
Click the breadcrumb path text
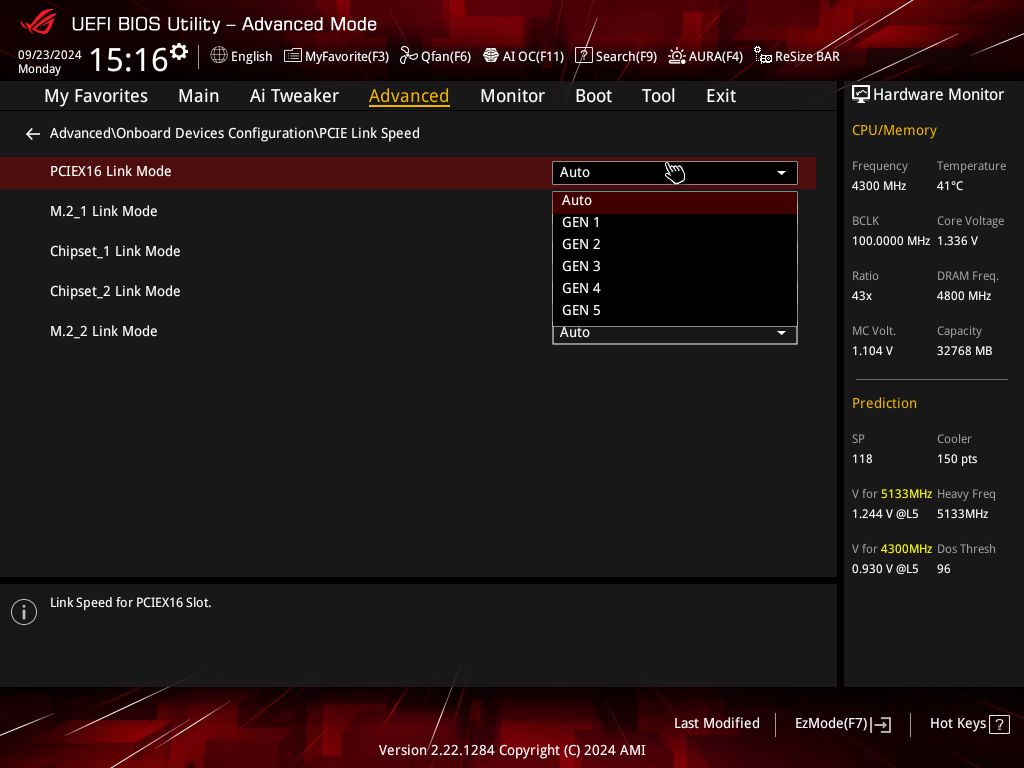(234, 133)
